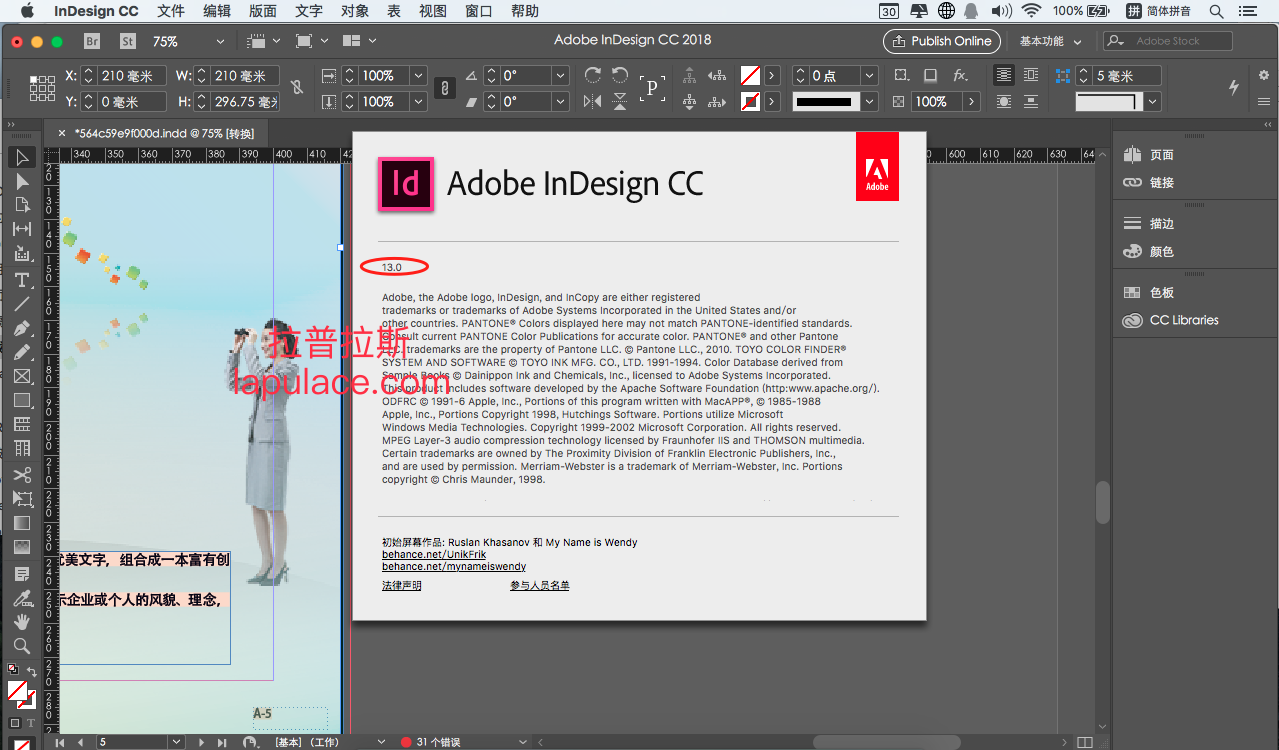Expand the 基本功能 workspace switcher
Viewport: 1279px width, 750px height.
1051,41
